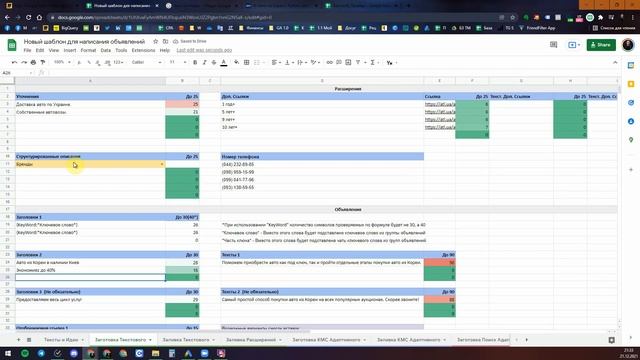640x360 pixels.
Task: Open the Format menu
Action: click(x=88, y=50)
